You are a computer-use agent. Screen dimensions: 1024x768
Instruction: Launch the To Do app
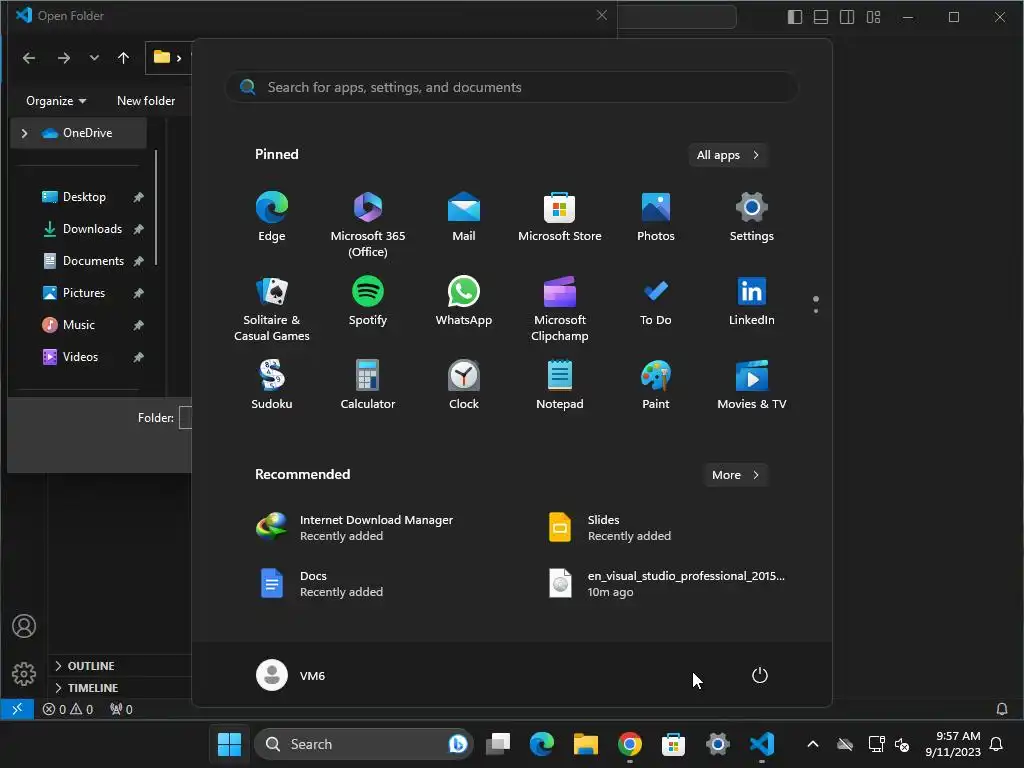(656, 301)
